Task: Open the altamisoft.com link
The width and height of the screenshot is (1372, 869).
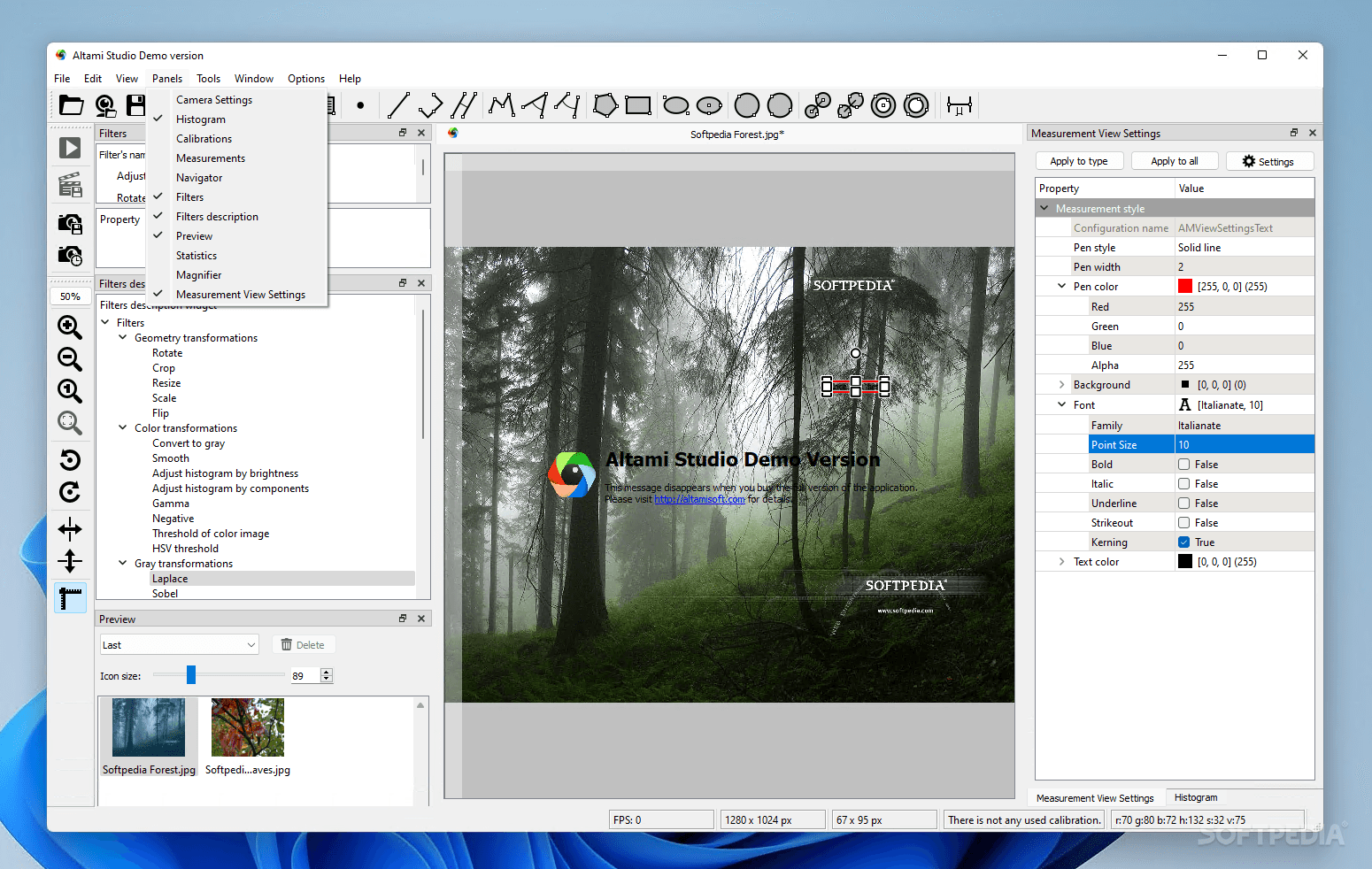Action: point(699,499)
